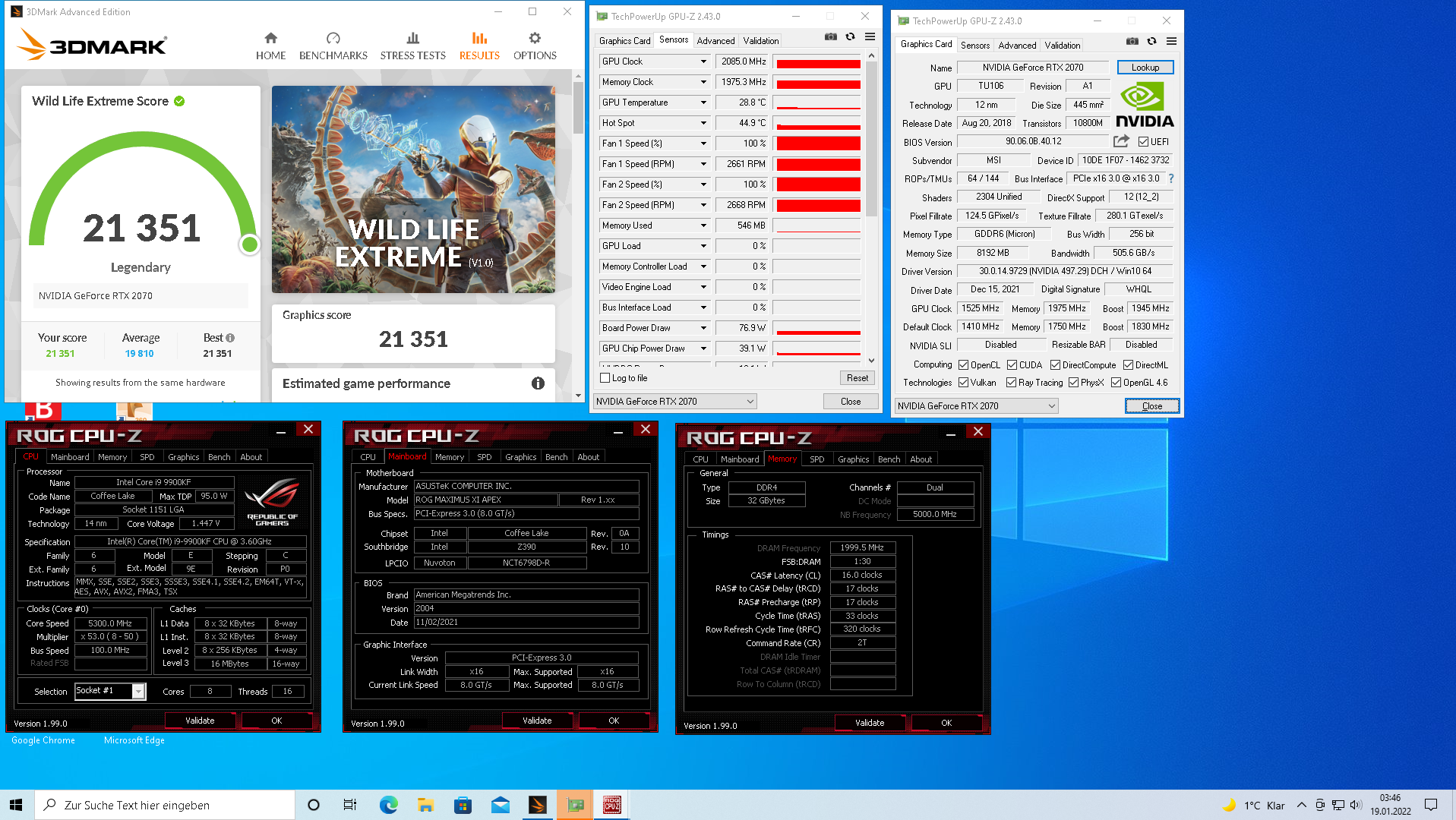This screenshot has width=1456, height=820.
Task: Toggle the UEFI checkbox
Action: coord(1143,142)
